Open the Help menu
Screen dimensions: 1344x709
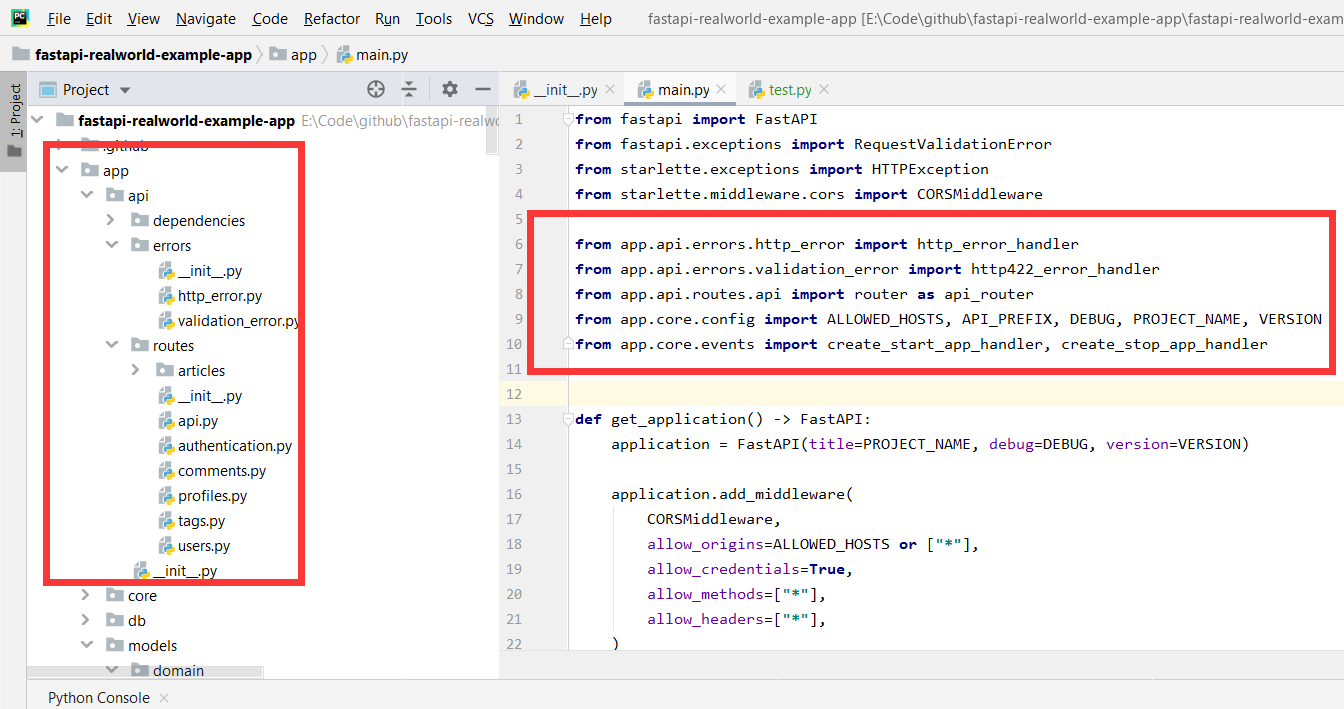[x=596, y=18]
